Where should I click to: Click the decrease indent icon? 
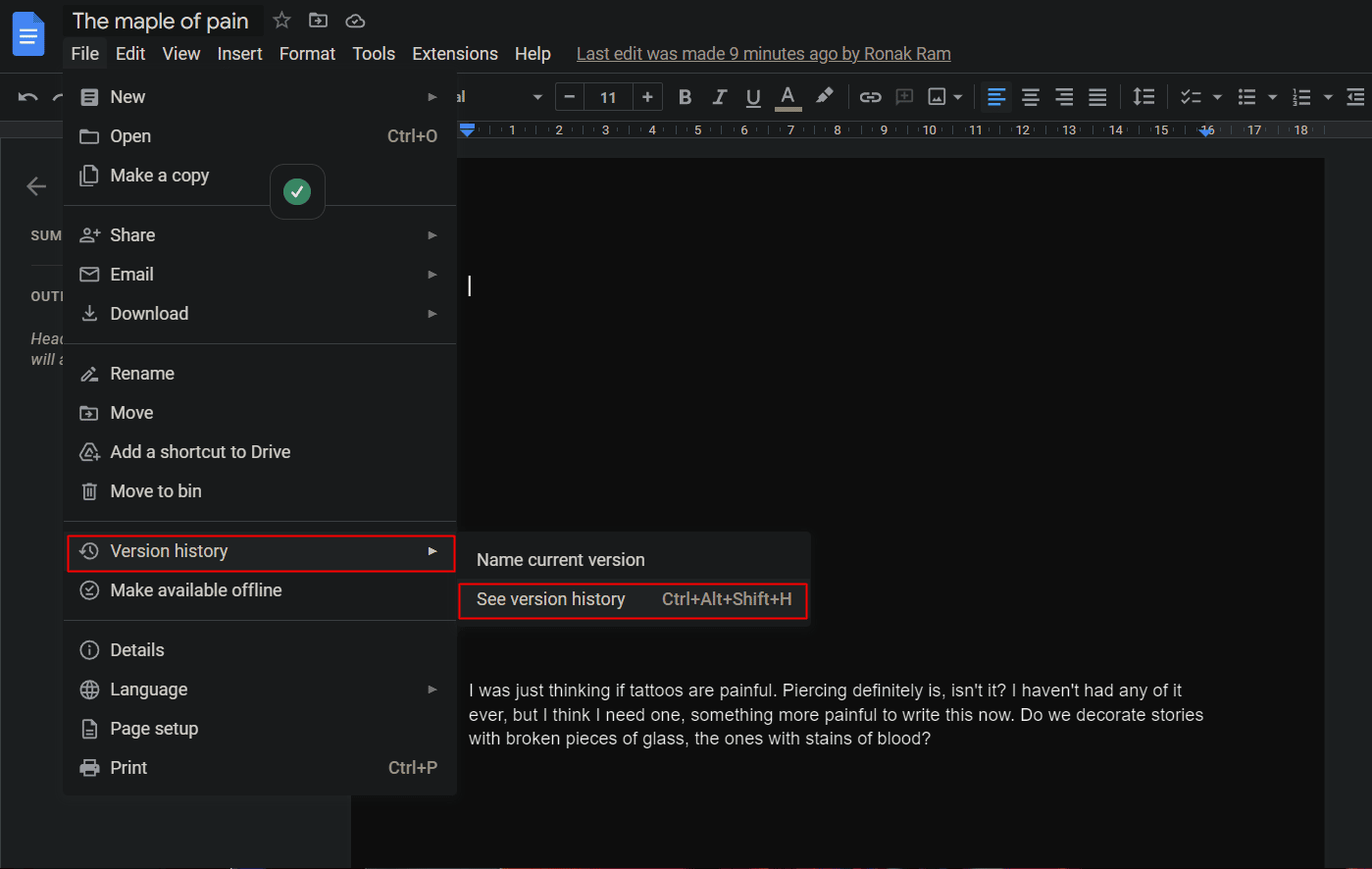pyautogui.click(x=1355, y=96)
